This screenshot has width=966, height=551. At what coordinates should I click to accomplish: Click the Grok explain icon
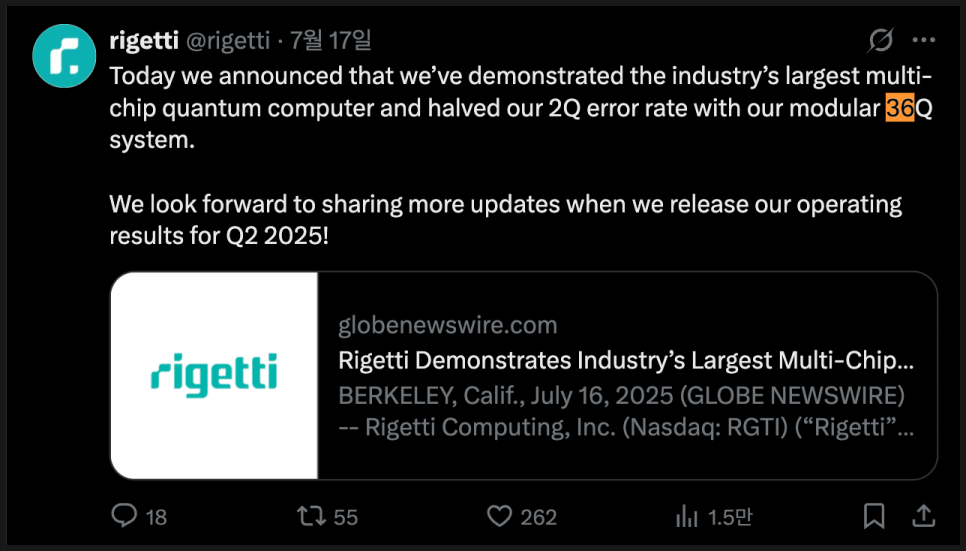(x=880, y=40)
